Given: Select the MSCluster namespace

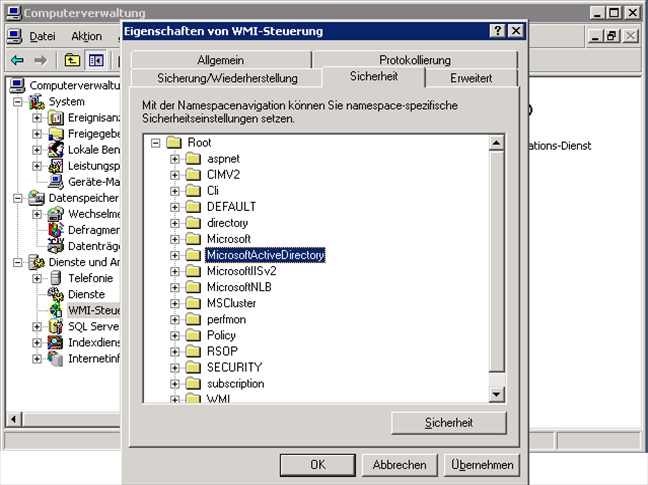Looking at the screenshot, I should coord(231,304).
